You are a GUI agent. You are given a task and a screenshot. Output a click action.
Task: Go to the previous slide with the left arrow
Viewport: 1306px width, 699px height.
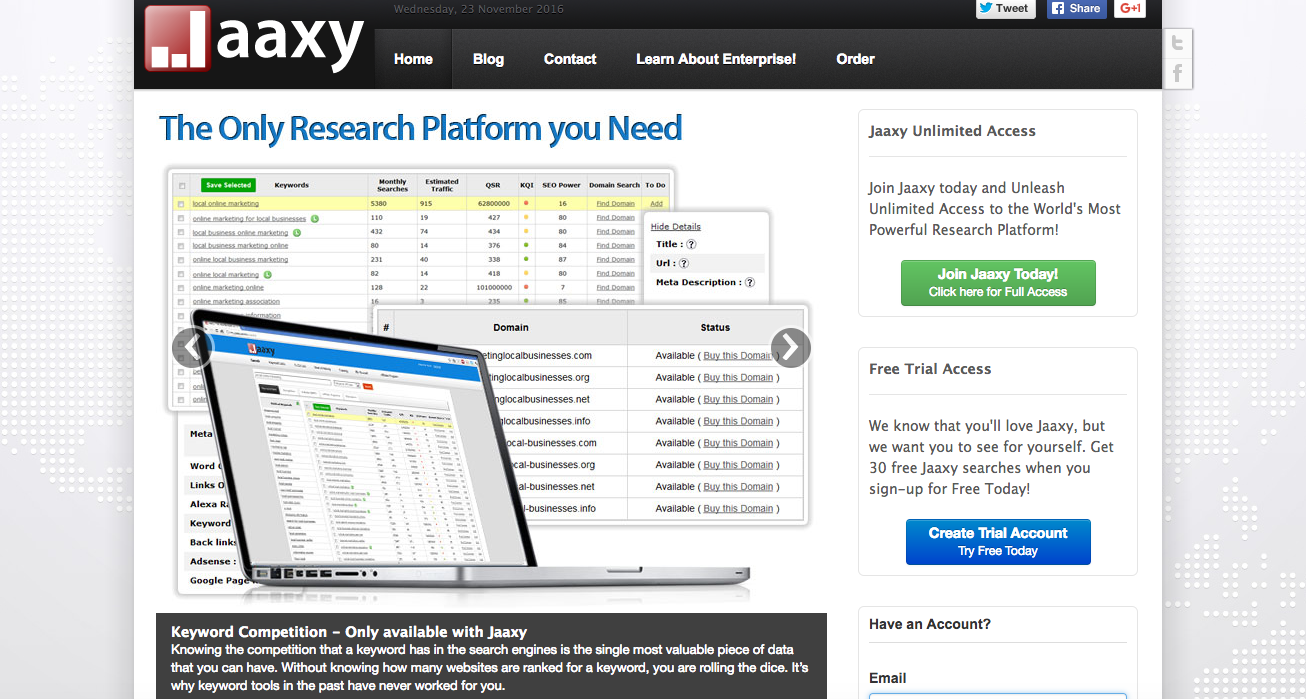pos(192,348)
